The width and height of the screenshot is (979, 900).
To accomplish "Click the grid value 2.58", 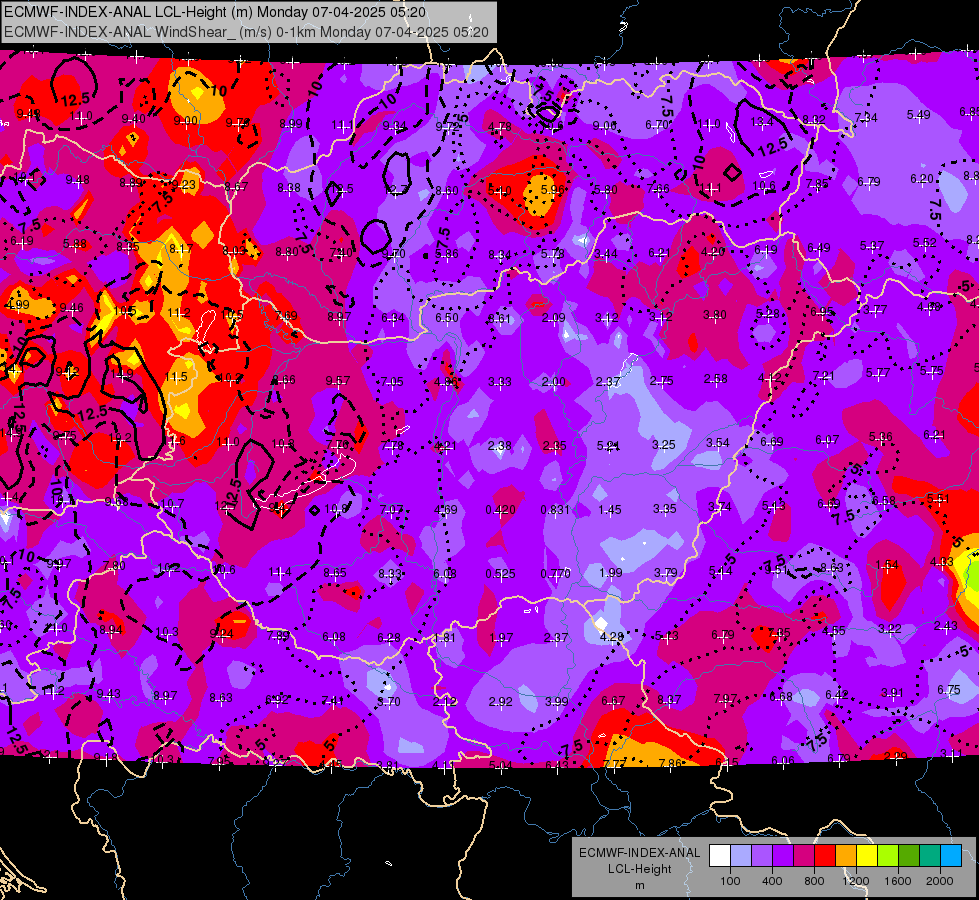I will (x=716, y=379).
